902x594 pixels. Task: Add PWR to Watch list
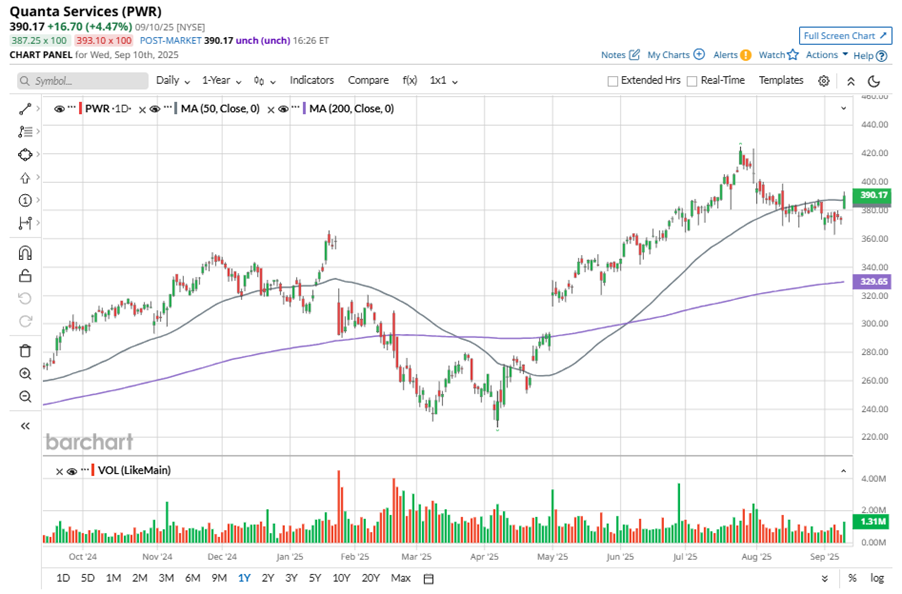[x=778, y=55]
